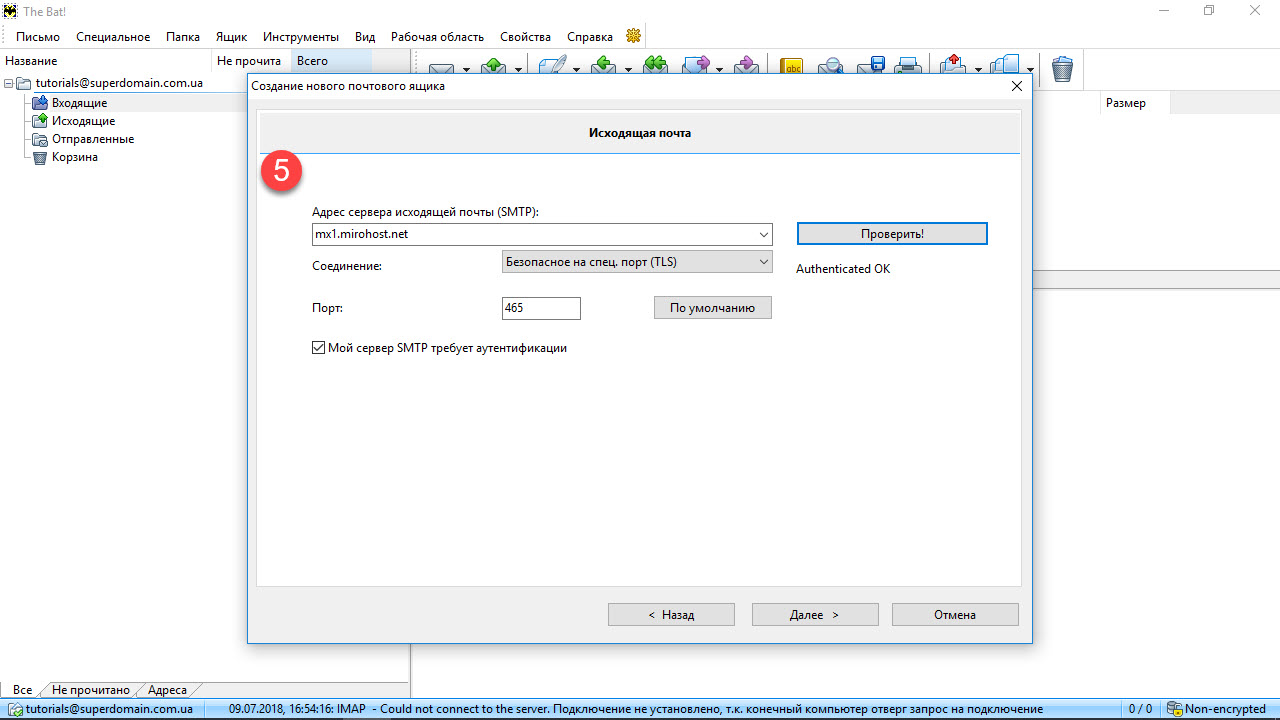This screenshot has height=720, width=1280.
Task: Click the Порт field showing 465
Action: 541,308
